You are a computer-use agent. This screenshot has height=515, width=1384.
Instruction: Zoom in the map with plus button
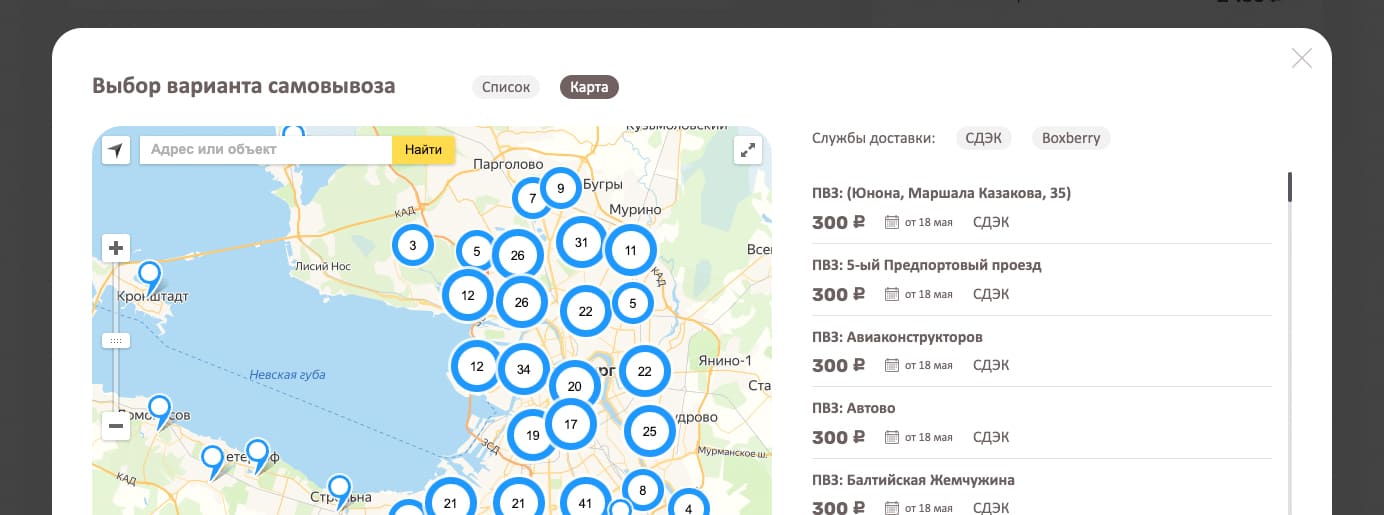tap(117, 248)
